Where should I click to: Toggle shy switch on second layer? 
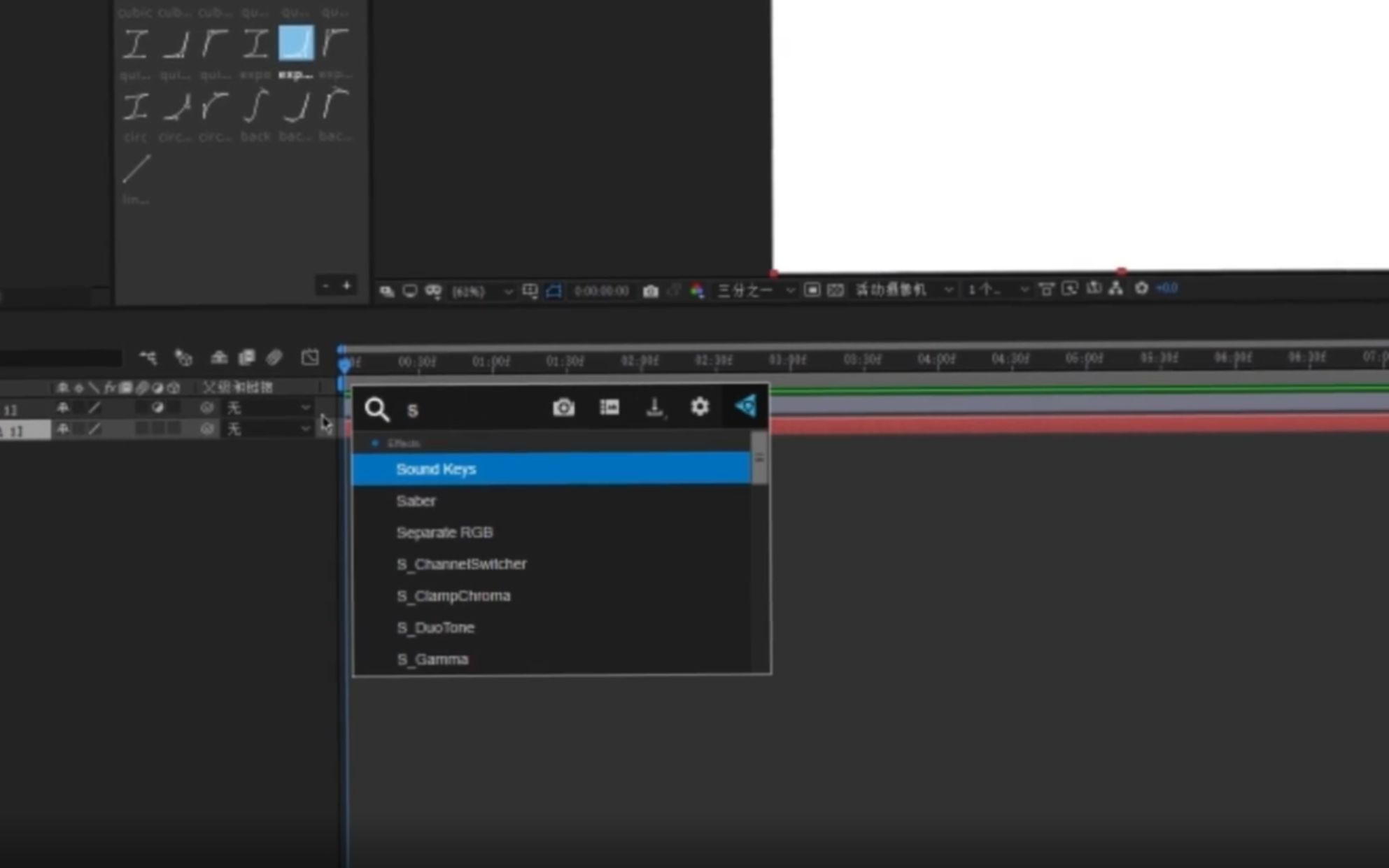coord(63,429)
